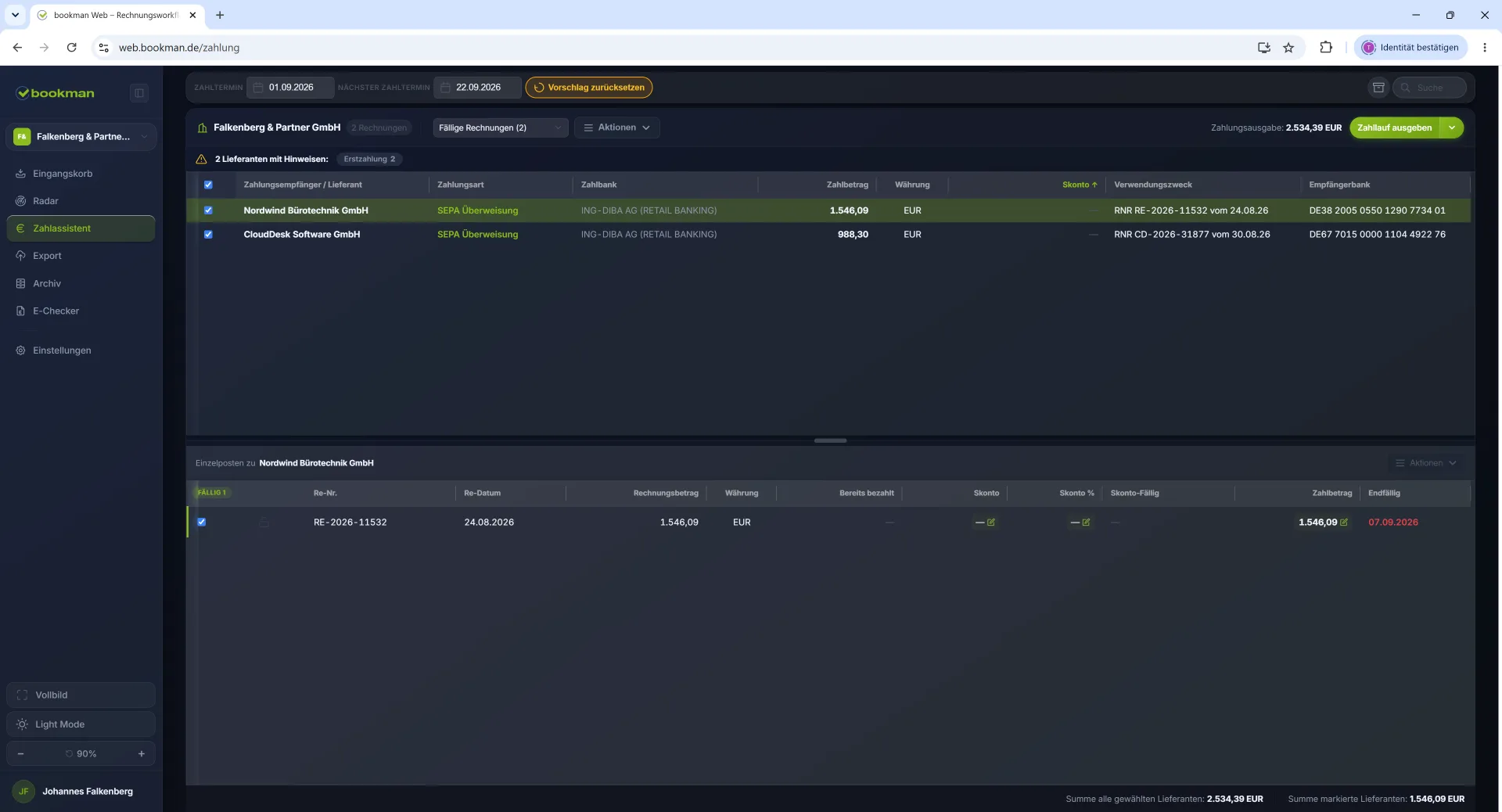The image size is (1502, 812).
Task: Click Vorschlag zurücksetzen button
Action: [589, 88]
